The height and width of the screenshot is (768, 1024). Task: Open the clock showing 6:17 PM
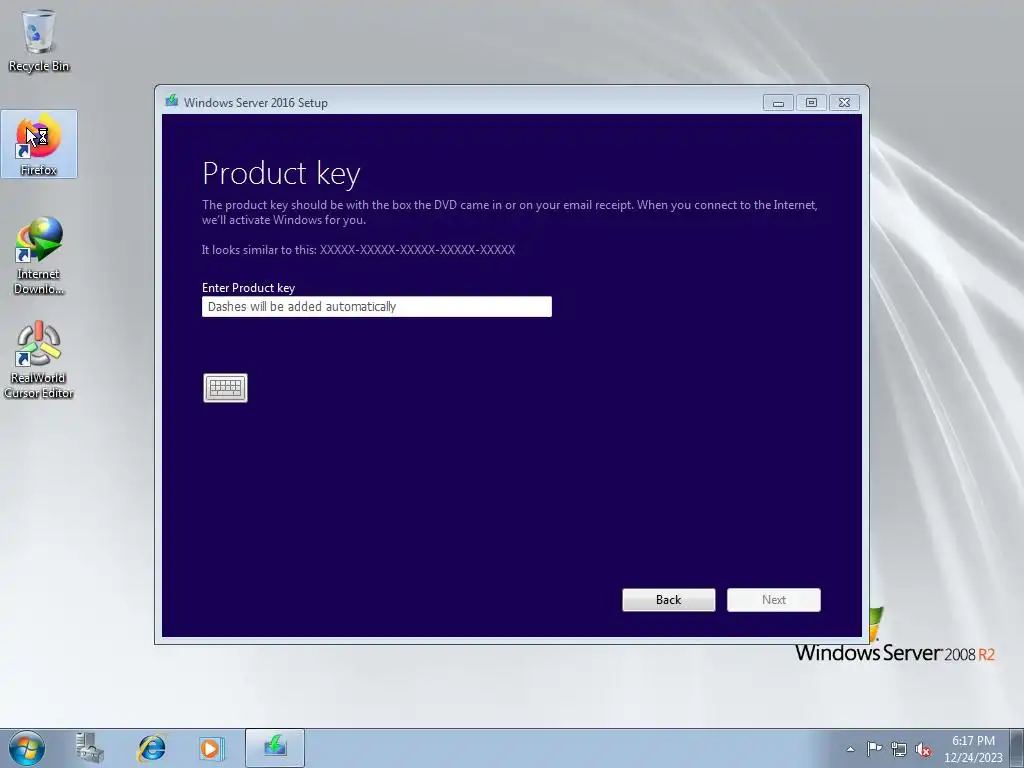[x=973, y=749]
